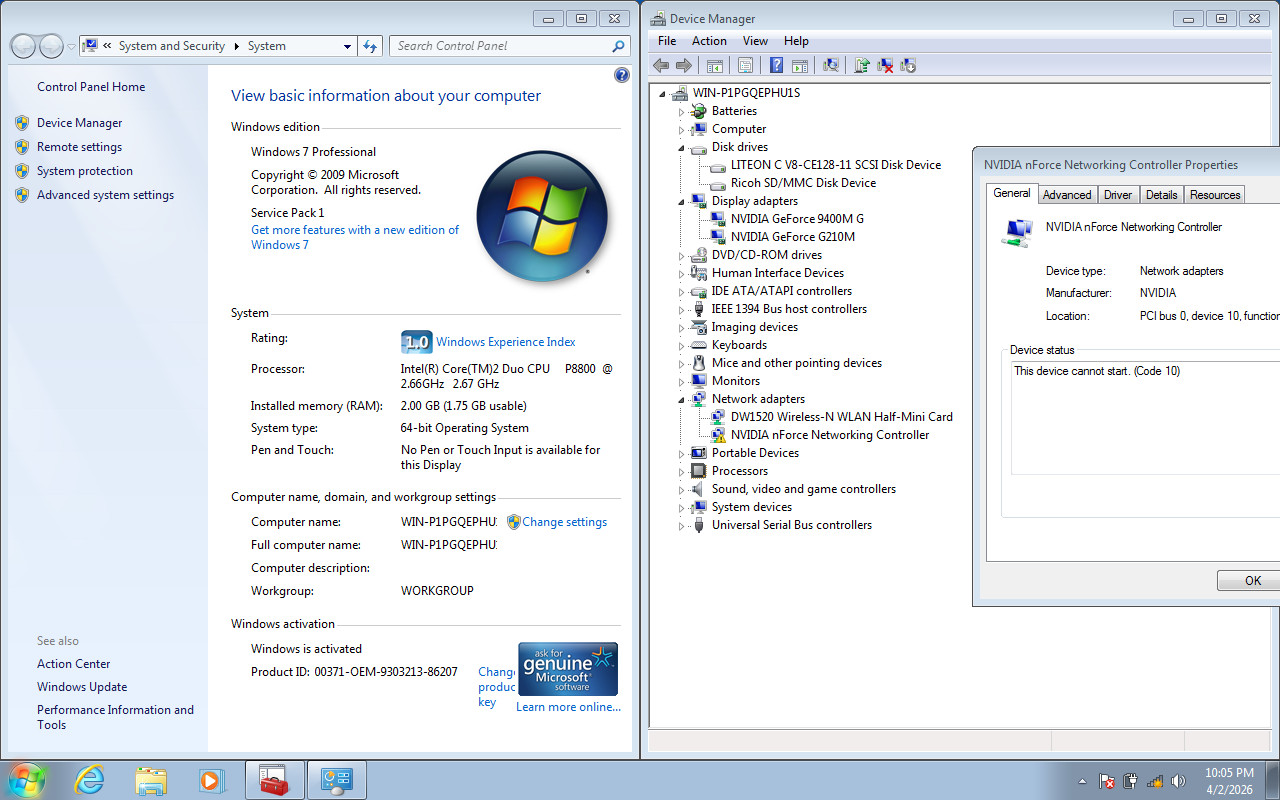Switch to the Control Panel taskbar button
Screen dimensions: 1280x800
[x=336, y=780]
